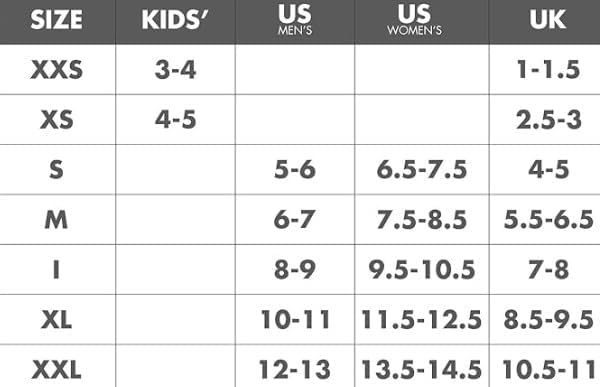Image resolution: width=600 pixels, height=387 pixels.
Task: Select the US men's 5-6 cell
Action: click(x=295, y=170)
